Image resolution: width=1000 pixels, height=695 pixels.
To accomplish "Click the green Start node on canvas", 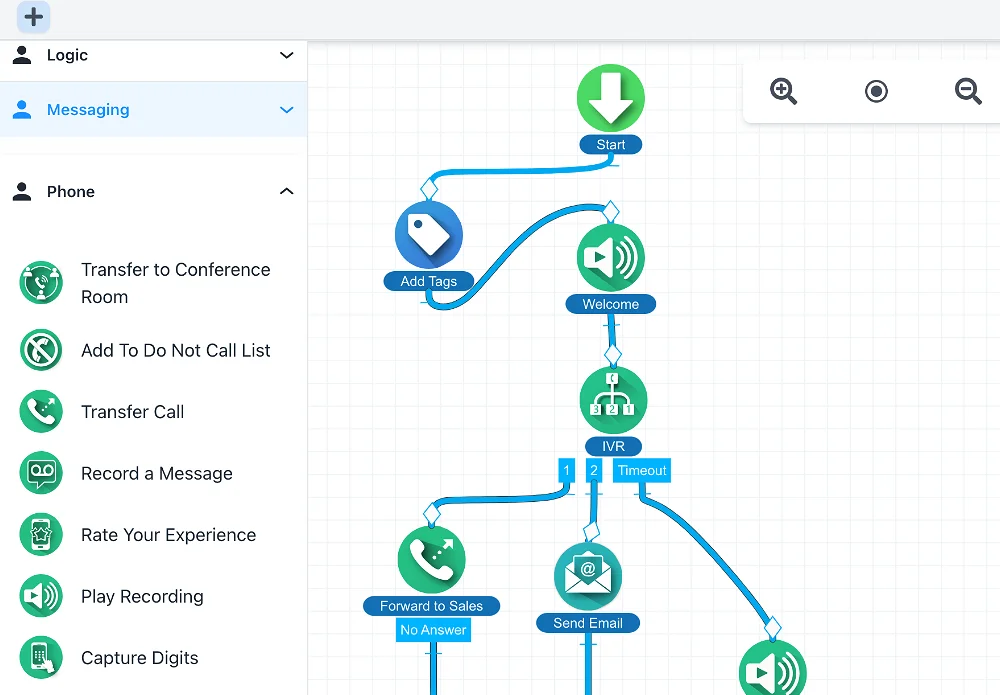I will coord(611,98).
